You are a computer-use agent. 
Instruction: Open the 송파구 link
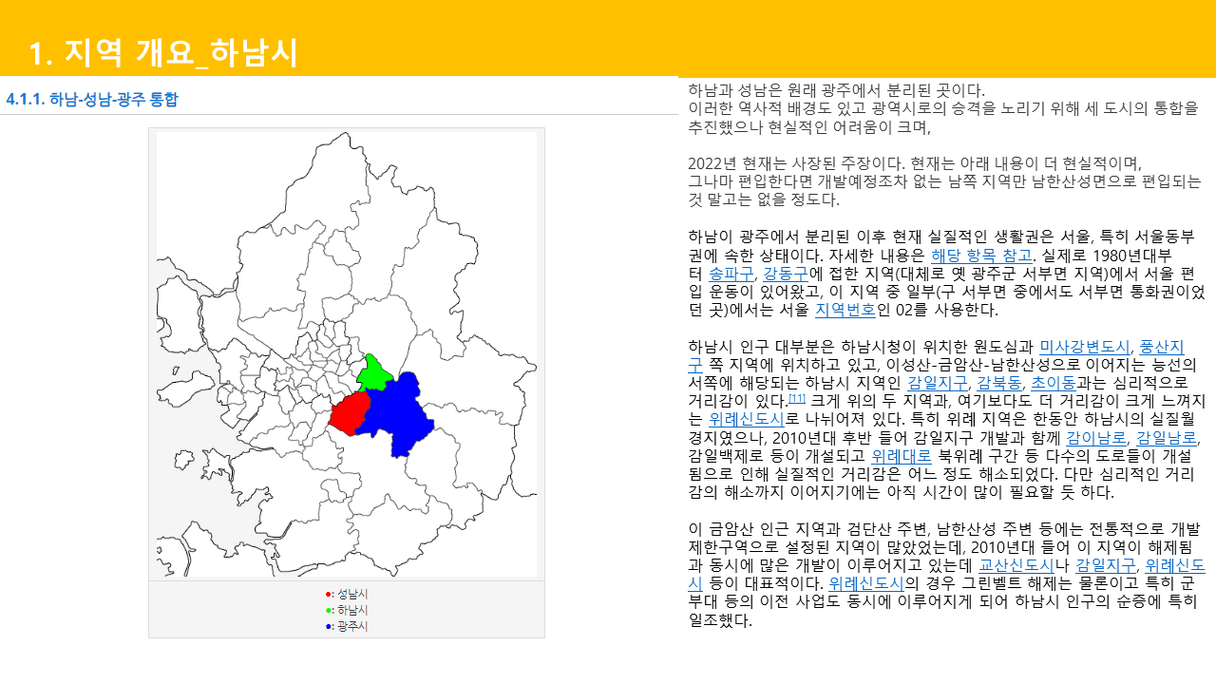[x=731, y=273]
